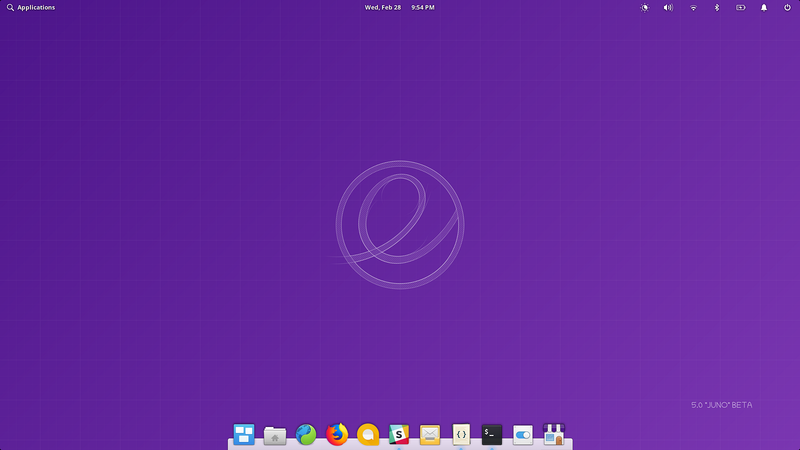Open AppCenter store in the dock

[x=554, y=435]
